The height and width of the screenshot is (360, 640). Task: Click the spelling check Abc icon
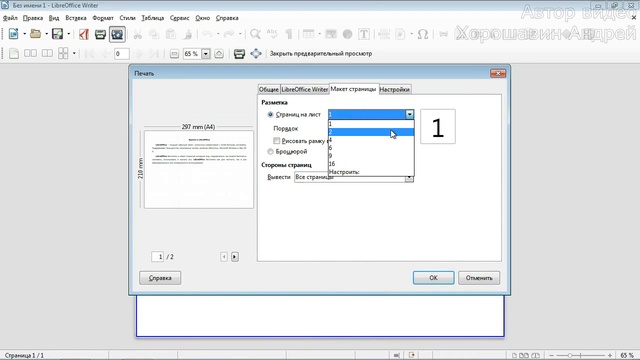click(x=272, y=34)
